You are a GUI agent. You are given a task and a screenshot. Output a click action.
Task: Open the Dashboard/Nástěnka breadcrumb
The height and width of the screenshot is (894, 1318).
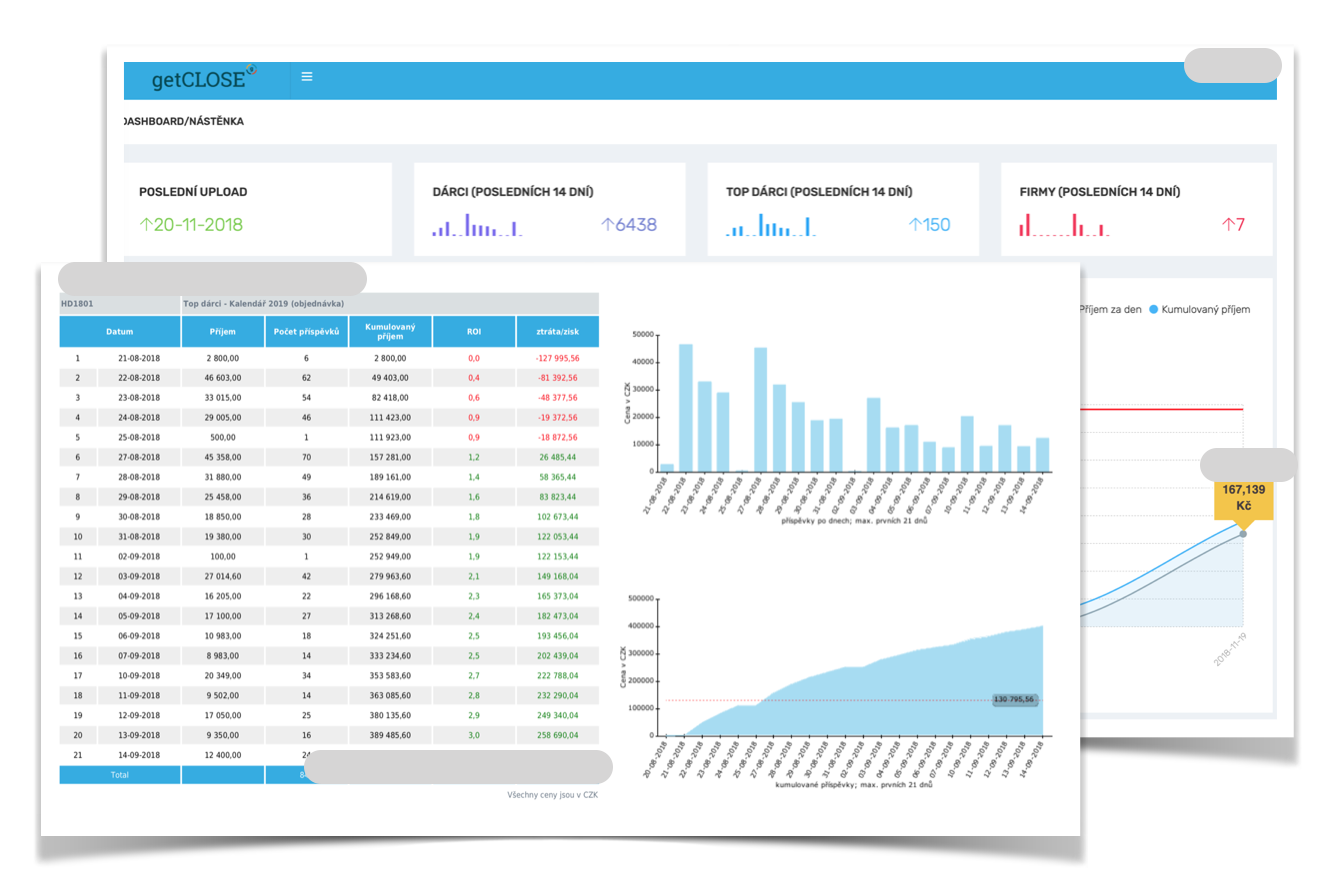click(x=182, y=121)
